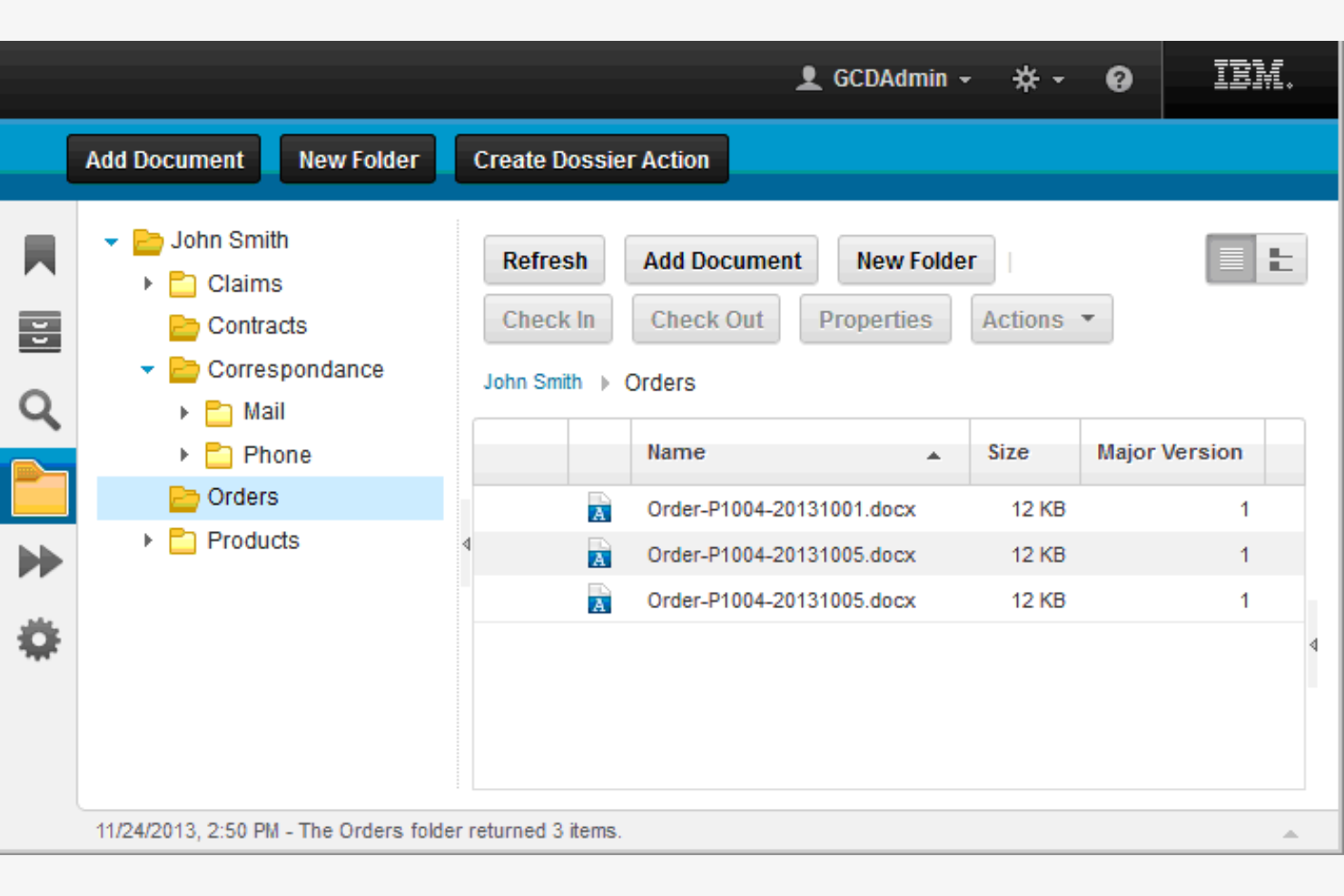Expand the Claims folder in the tree

[x=149, y=283]
